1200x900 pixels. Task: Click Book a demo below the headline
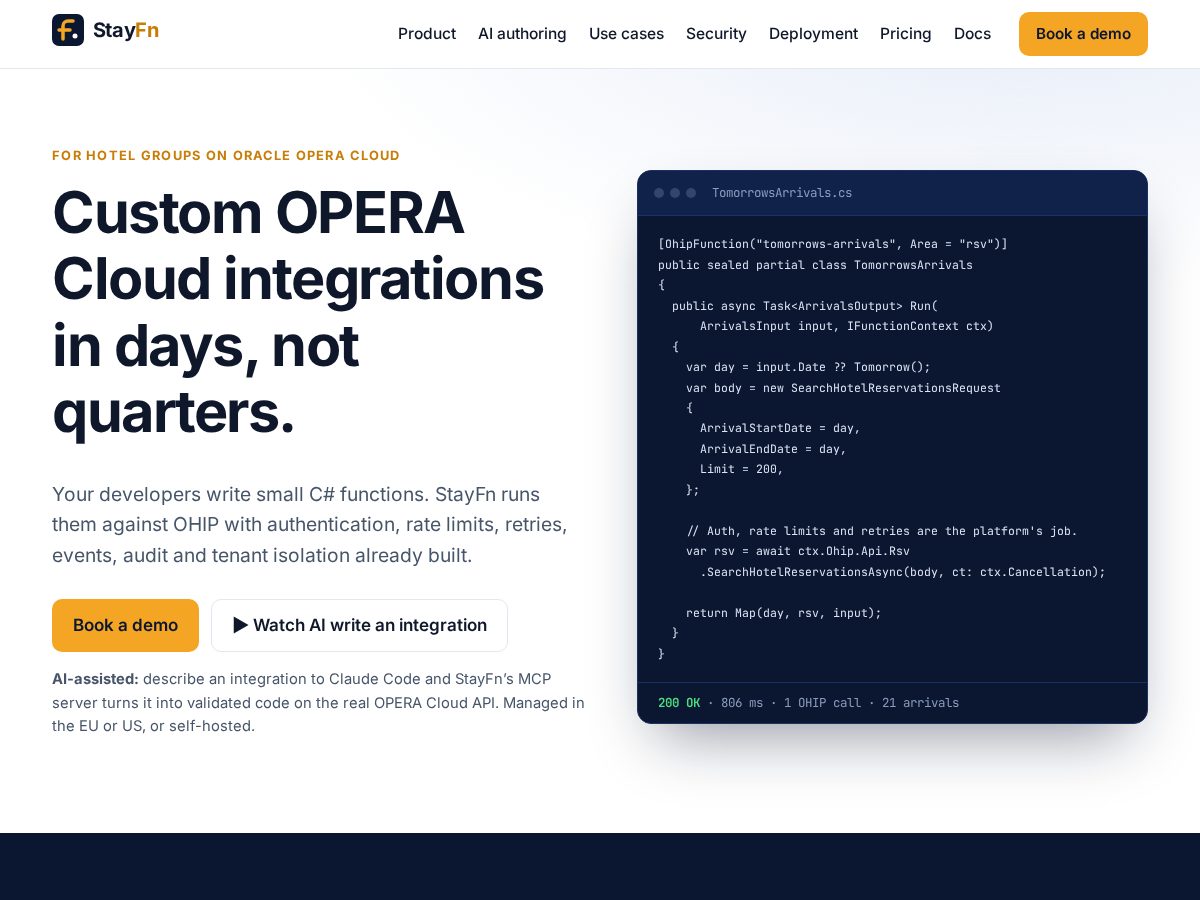coord(125,625)
